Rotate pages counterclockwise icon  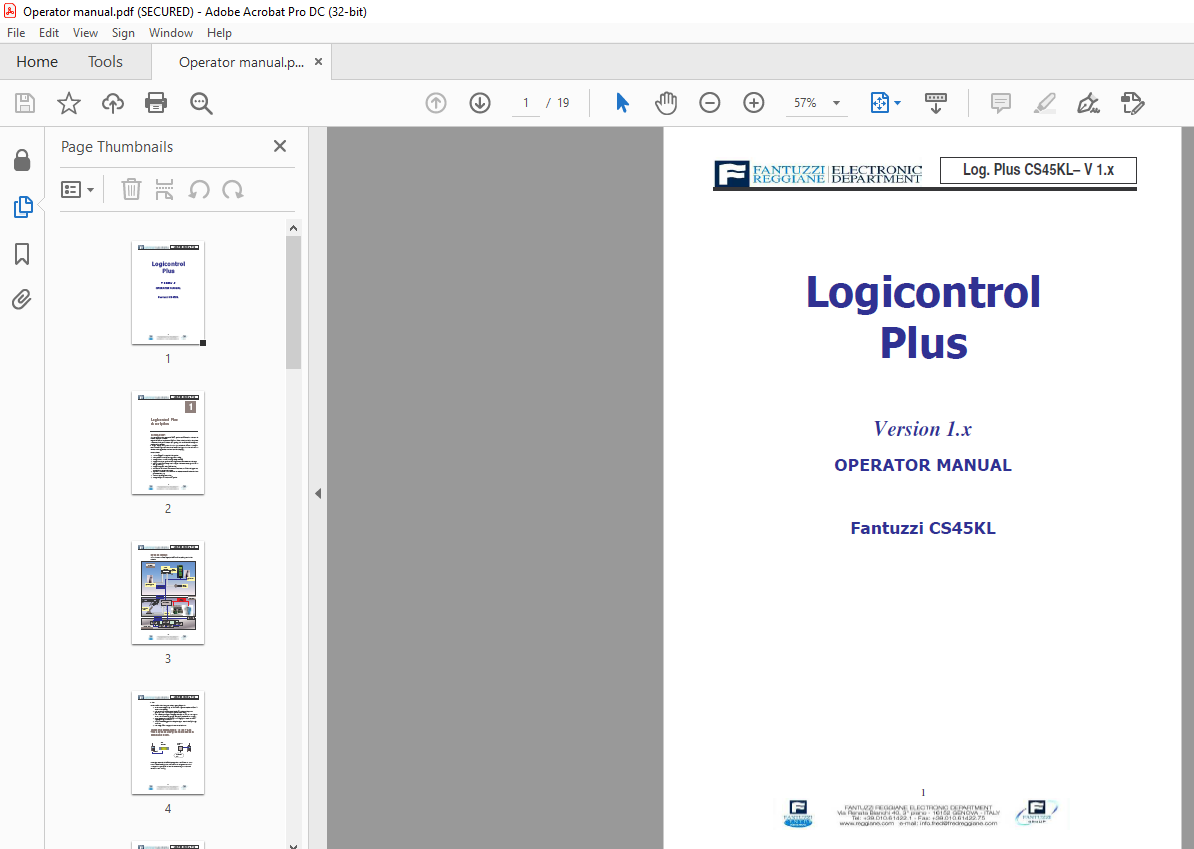199,190
